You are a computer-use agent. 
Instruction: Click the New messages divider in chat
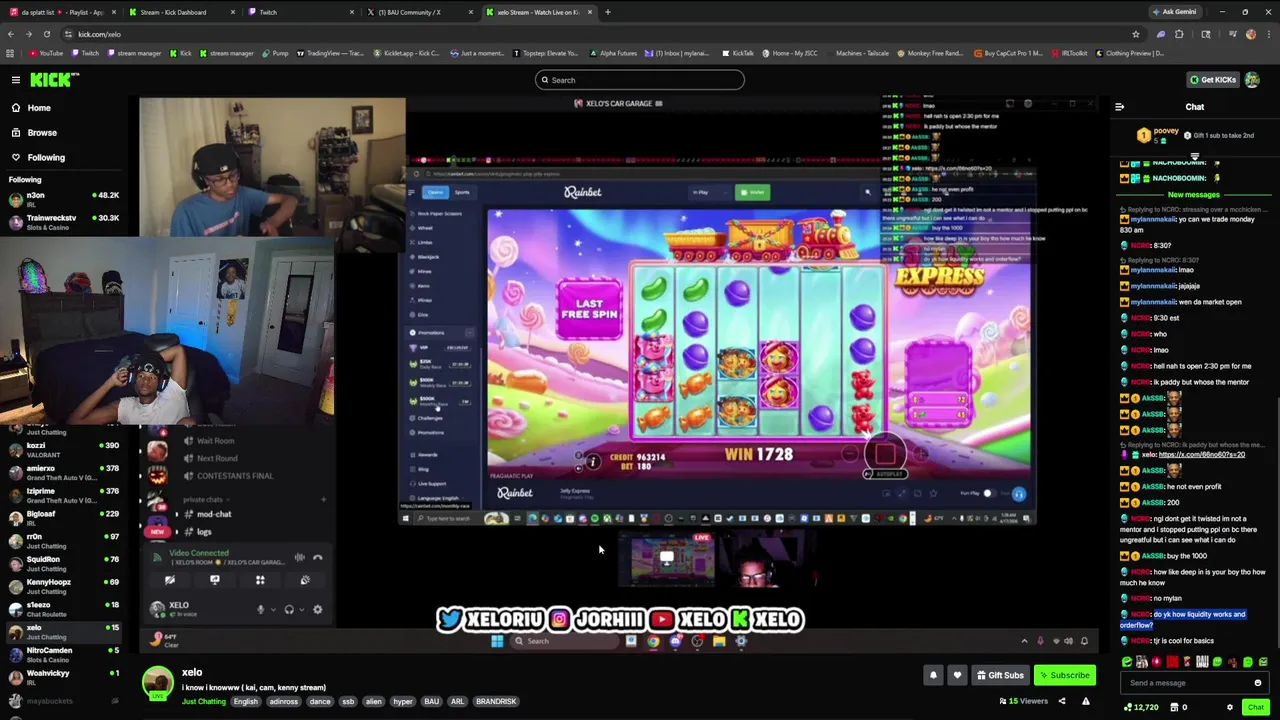[x=1194, y=195]
